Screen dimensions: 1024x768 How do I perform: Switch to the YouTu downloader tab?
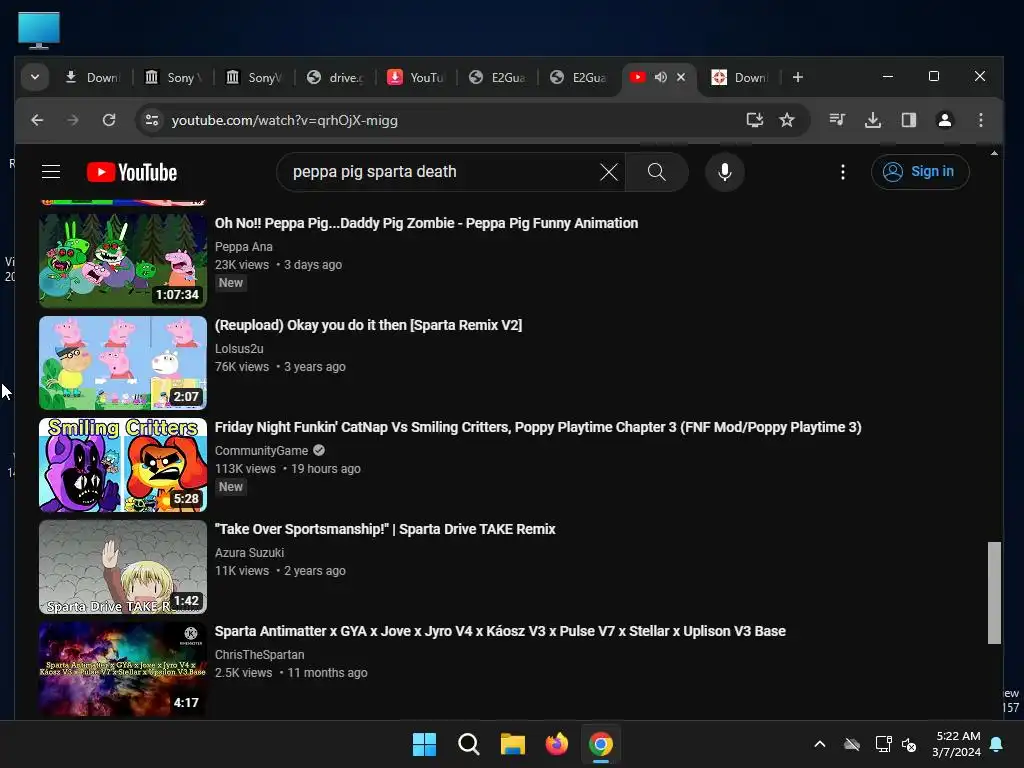pyautogui.click(x=416, y=78)
